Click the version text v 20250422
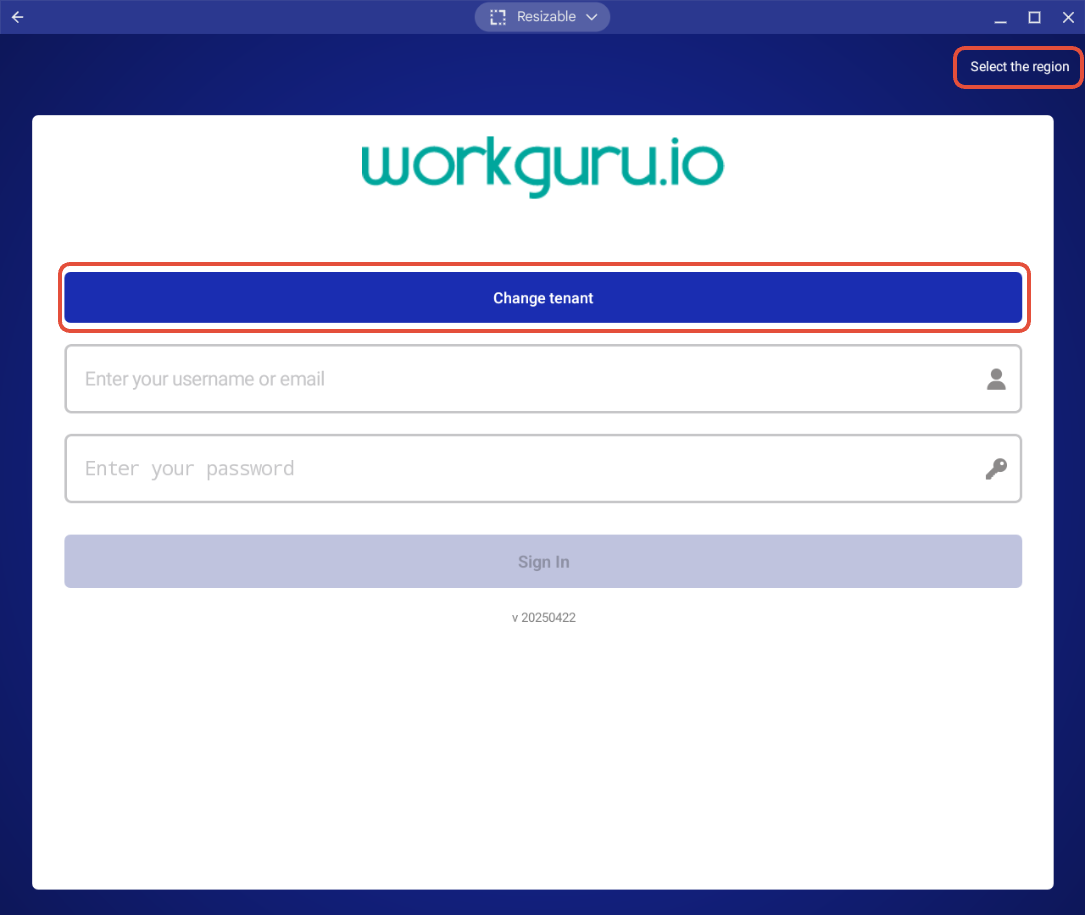The height and width of the screenshot is (915, 1085). pyautogui.click(x=543, y=617)
